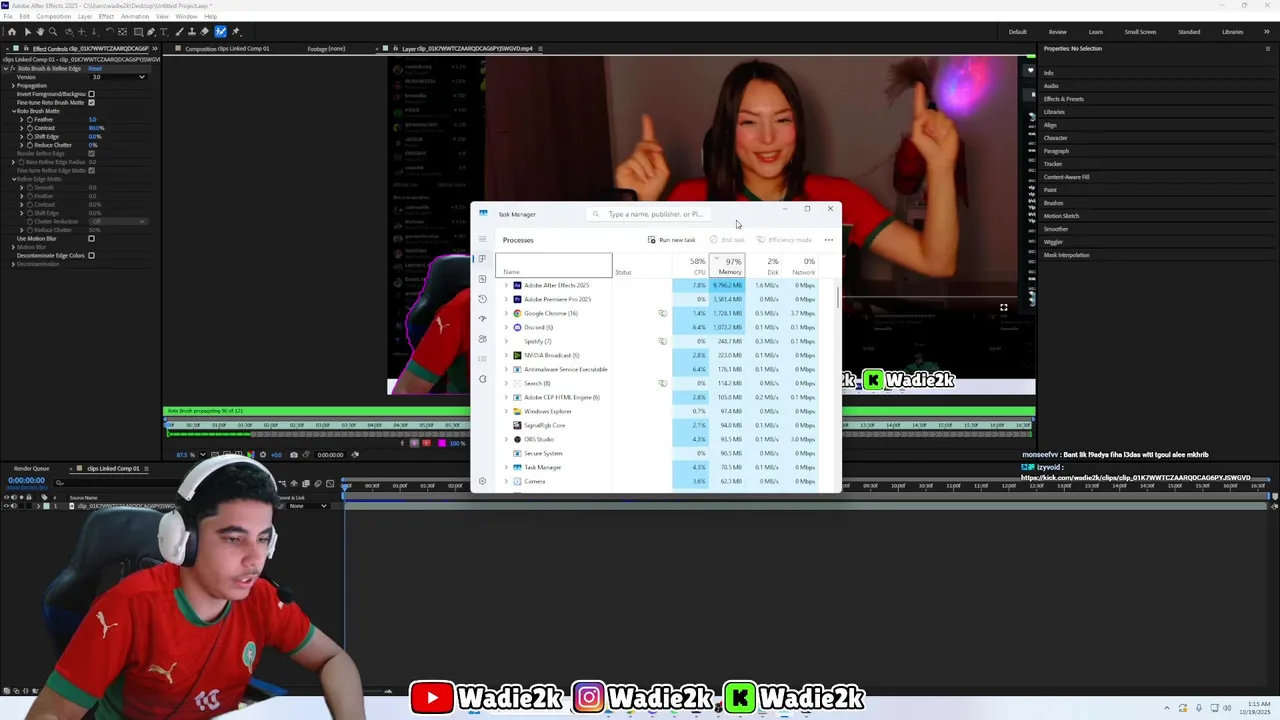Open Task Manager hamburger navigation menu

(x=482, y=239)
